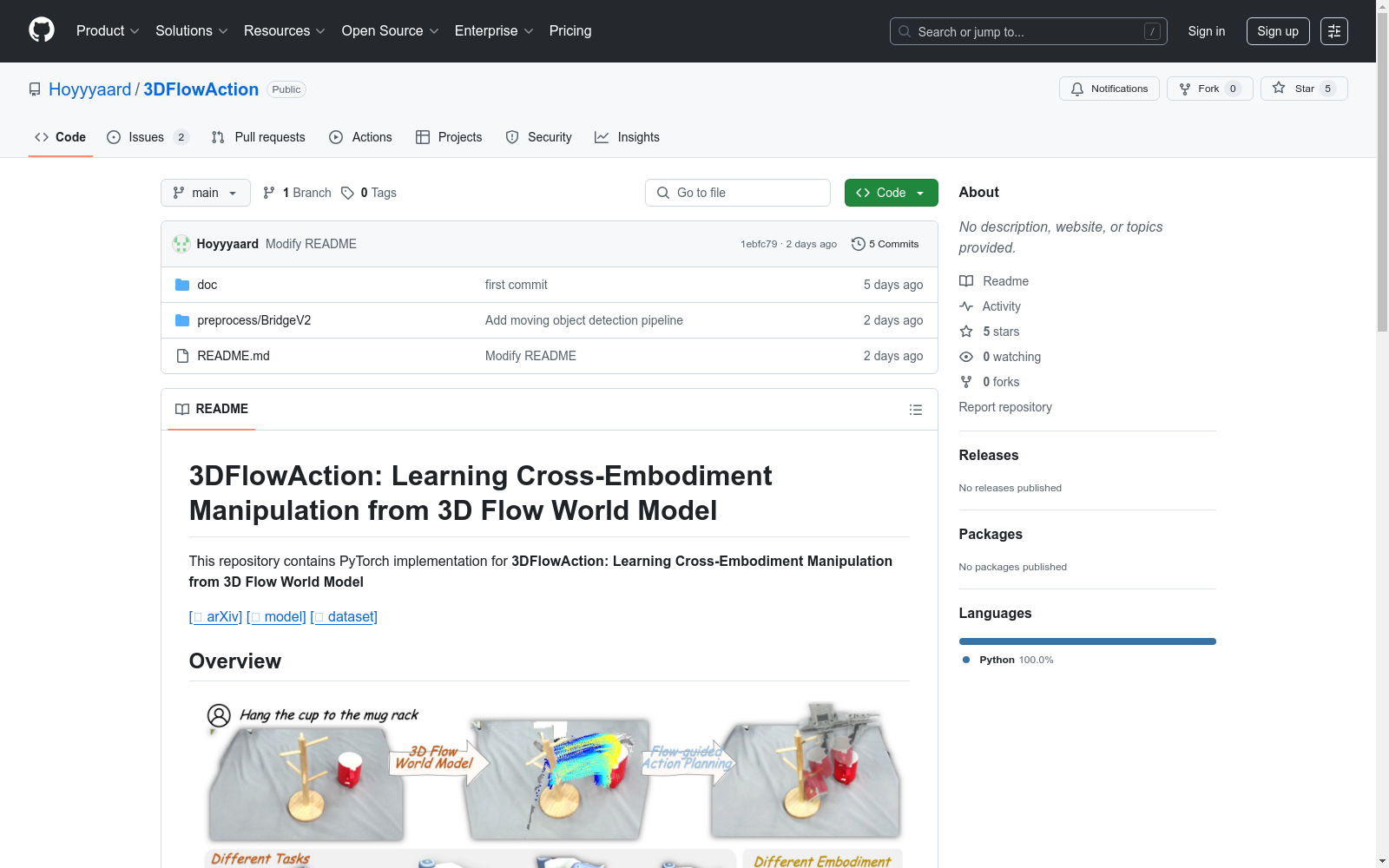This screenshot has width=1389, height=868.
Task: Click the Actions tab play icon
Action: tap(336, 137)
